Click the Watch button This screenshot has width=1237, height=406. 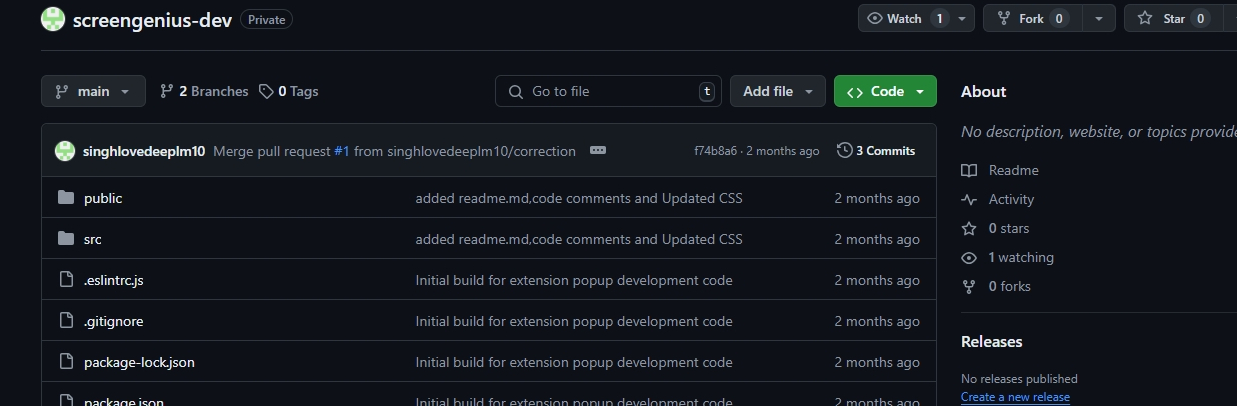[x=905, y=19]
